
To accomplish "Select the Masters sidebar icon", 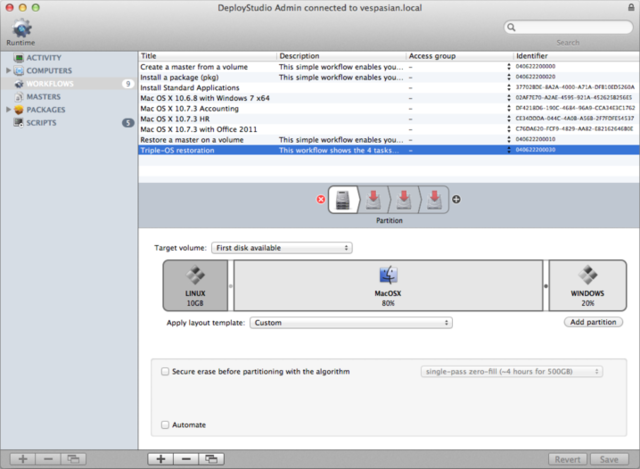I will pos(18,97).
